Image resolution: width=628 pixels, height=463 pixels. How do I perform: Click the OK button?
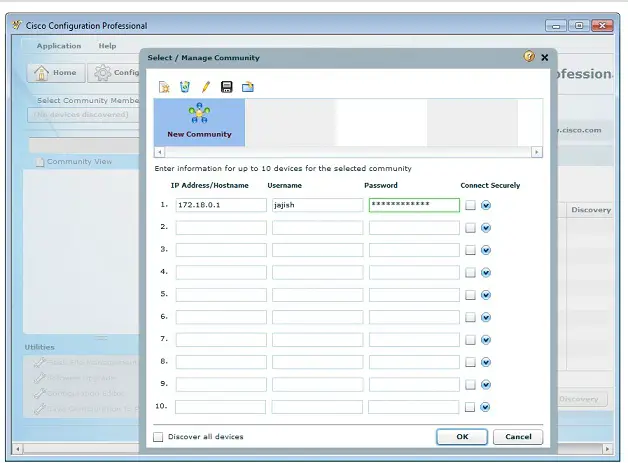(462, 437)
